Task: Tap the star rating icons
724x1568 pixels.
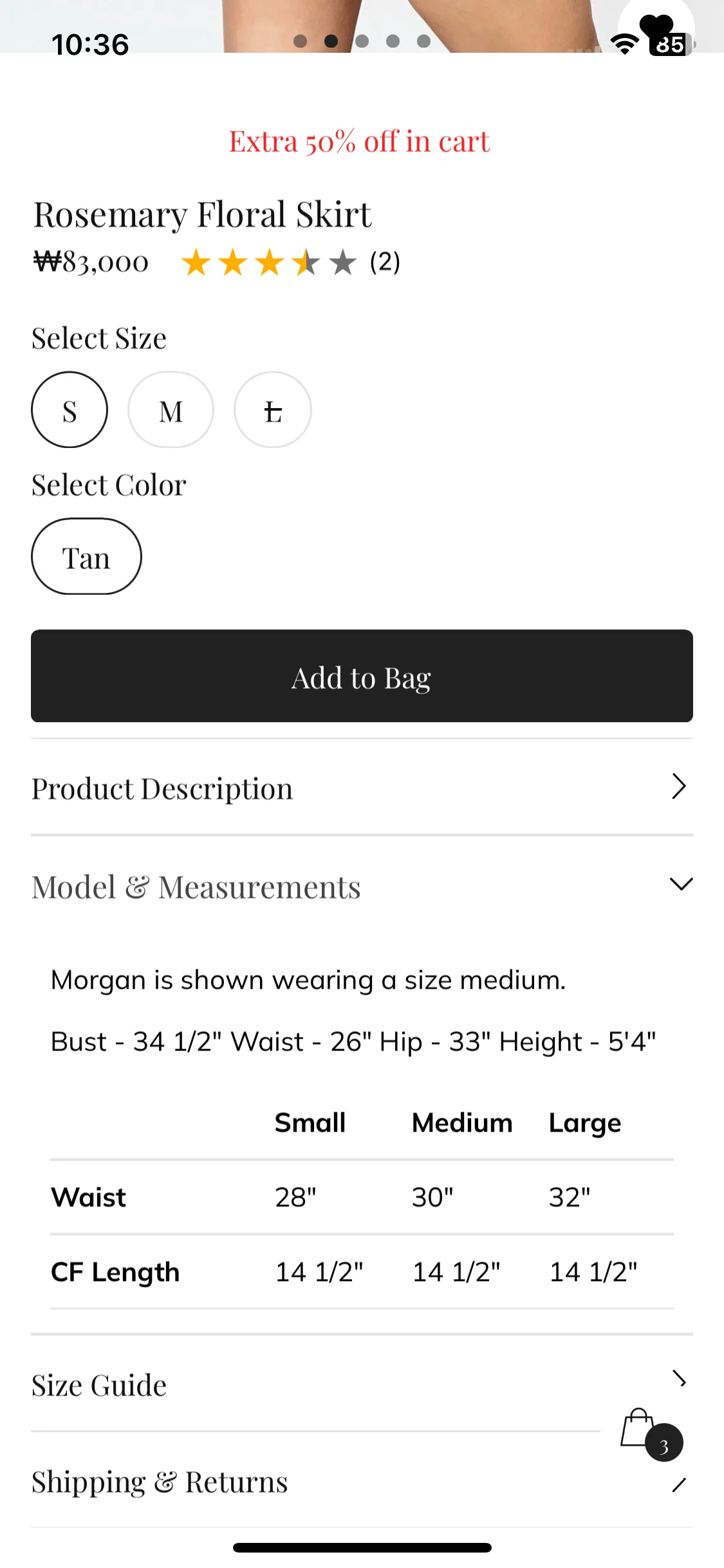Action: 268,263
